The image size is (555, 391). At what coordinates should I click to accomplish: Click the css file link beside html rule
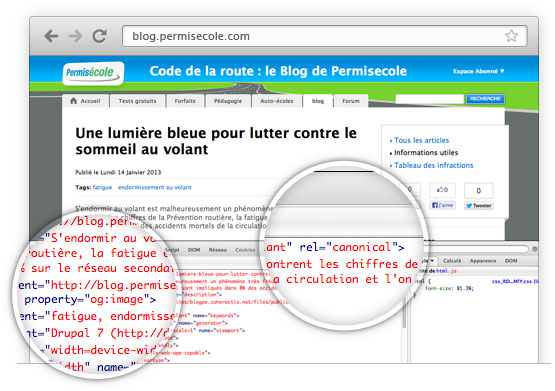[514, 282]
